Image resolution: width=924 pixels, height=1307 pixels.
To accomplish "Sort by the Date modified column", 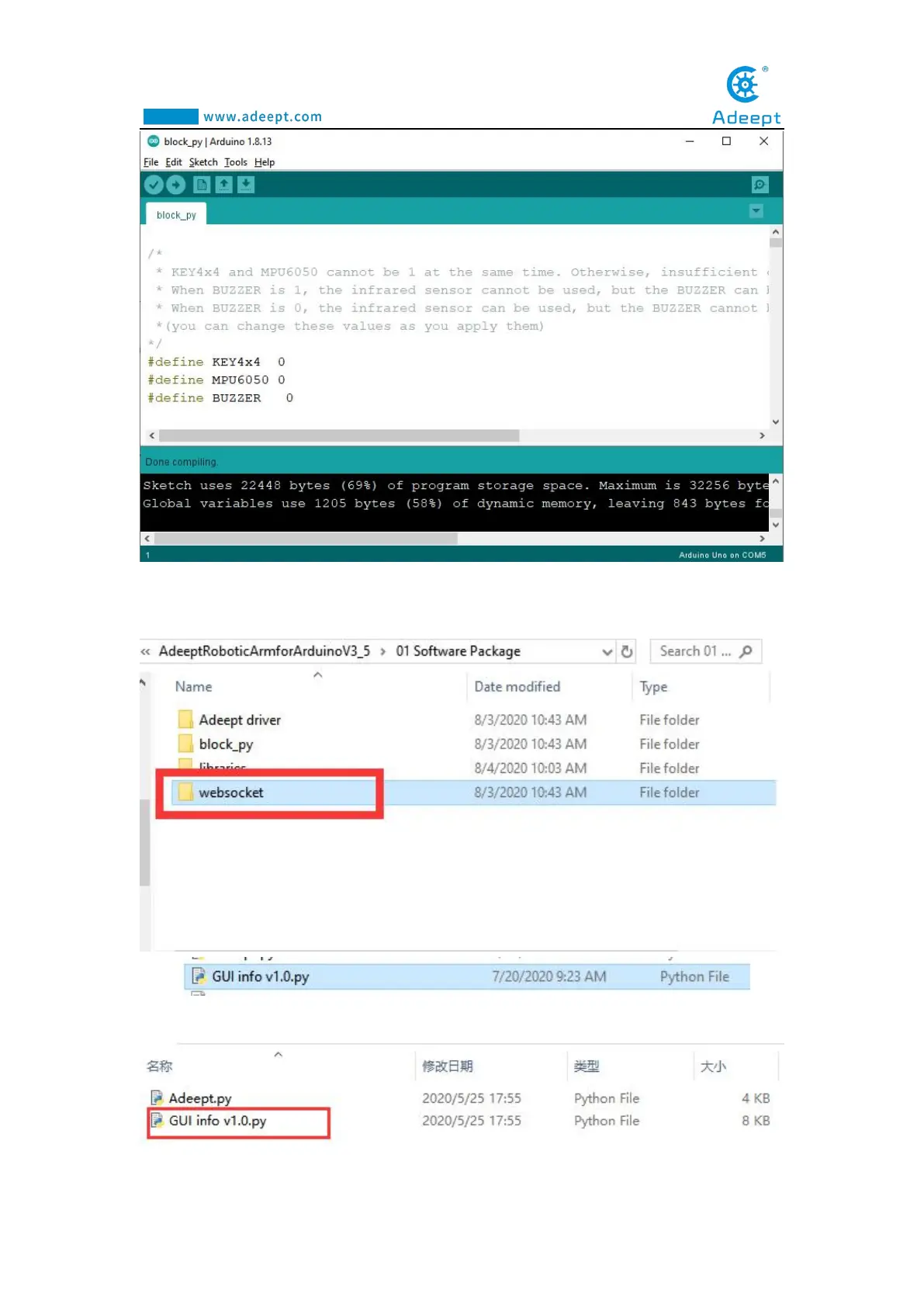I will [x=517, y=687].
